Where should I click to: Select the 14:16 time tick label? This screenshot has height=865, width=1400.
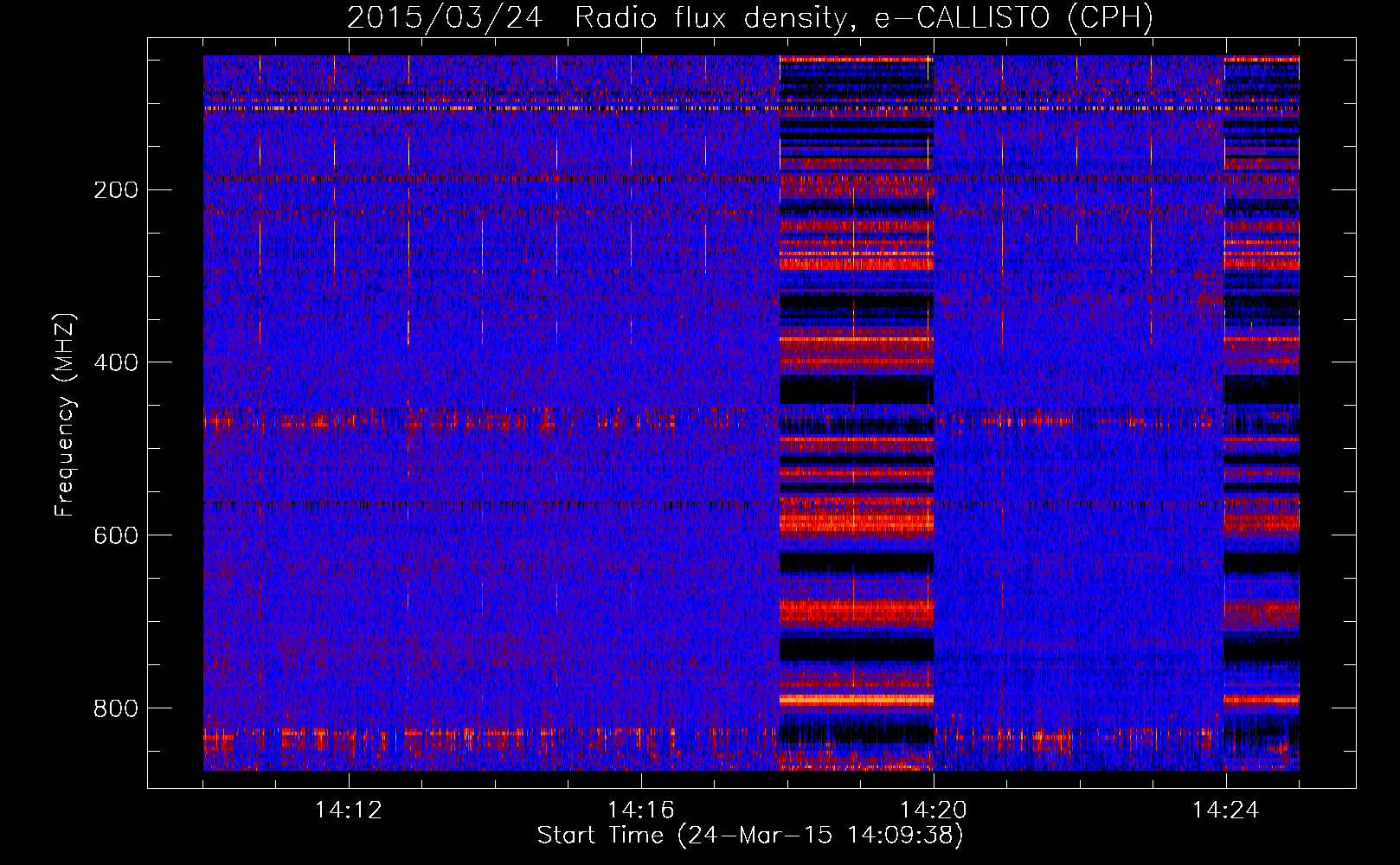tap(641, 811)
